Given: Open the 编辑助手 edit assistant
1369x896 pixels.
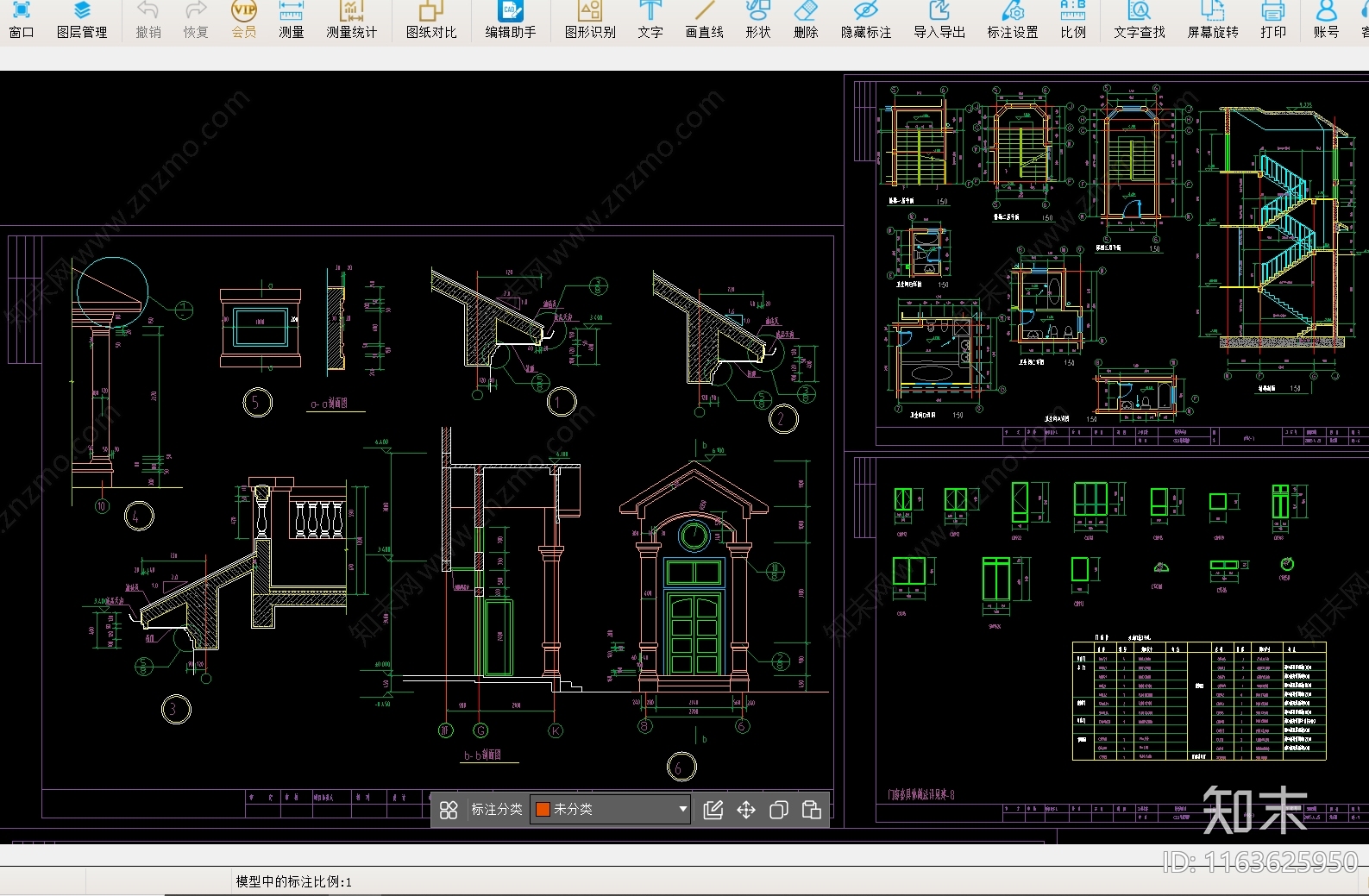Looking at the screenshot, I should [x=511, y=21].
